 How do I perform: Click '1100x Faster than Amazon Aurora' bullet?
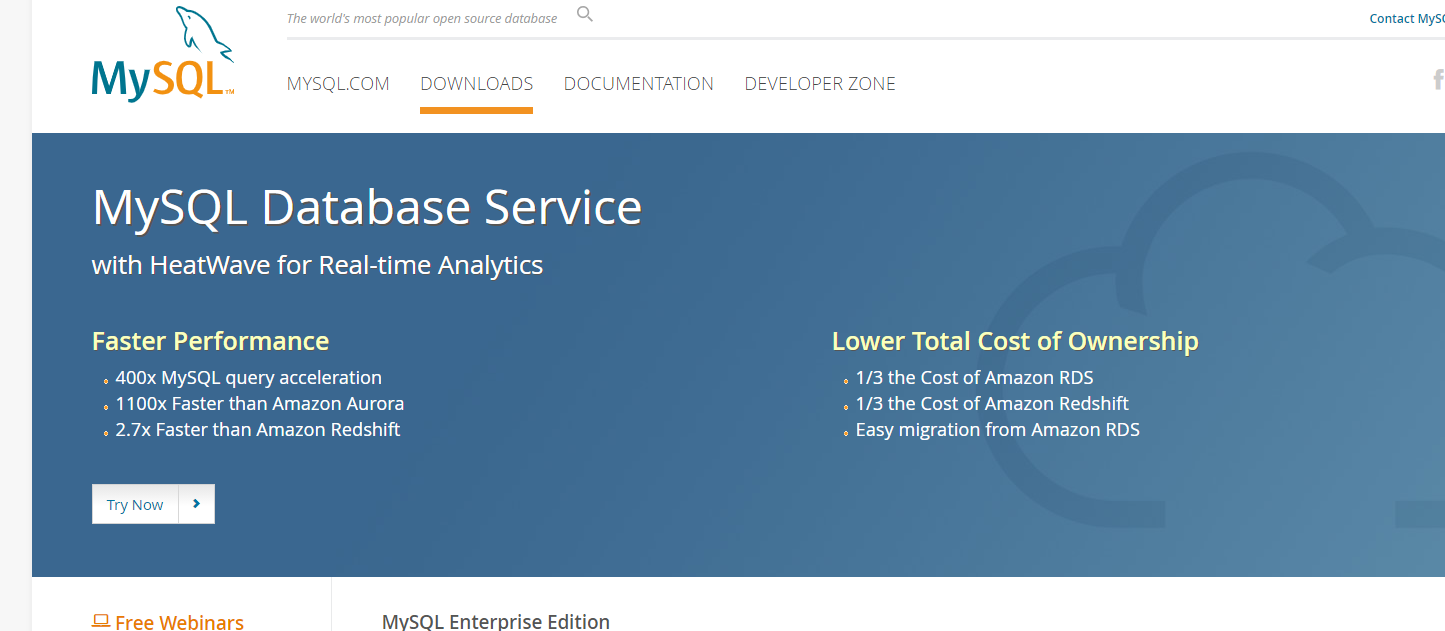coord(259,404)
